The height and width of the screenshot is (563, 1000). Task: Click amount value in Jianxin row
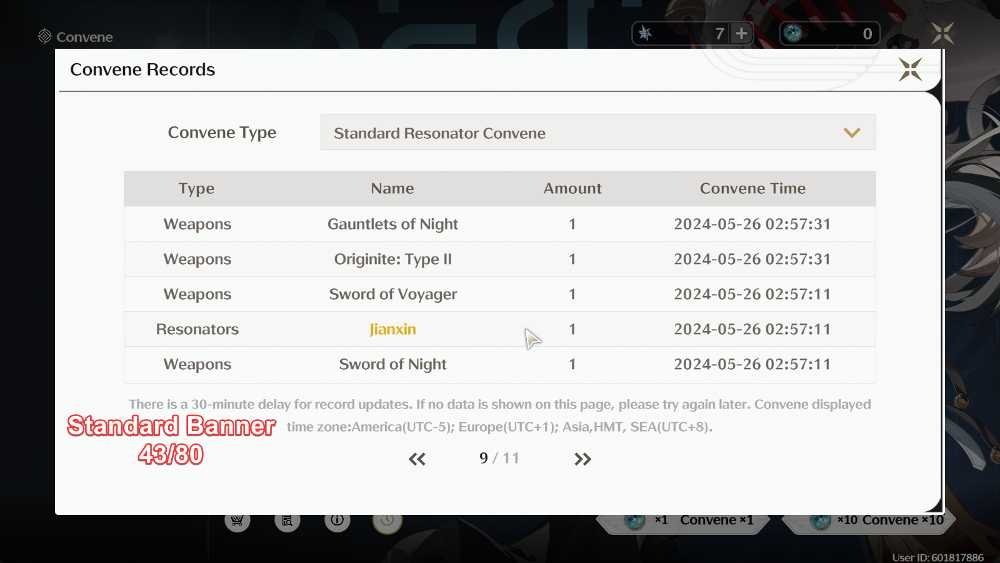572,329
